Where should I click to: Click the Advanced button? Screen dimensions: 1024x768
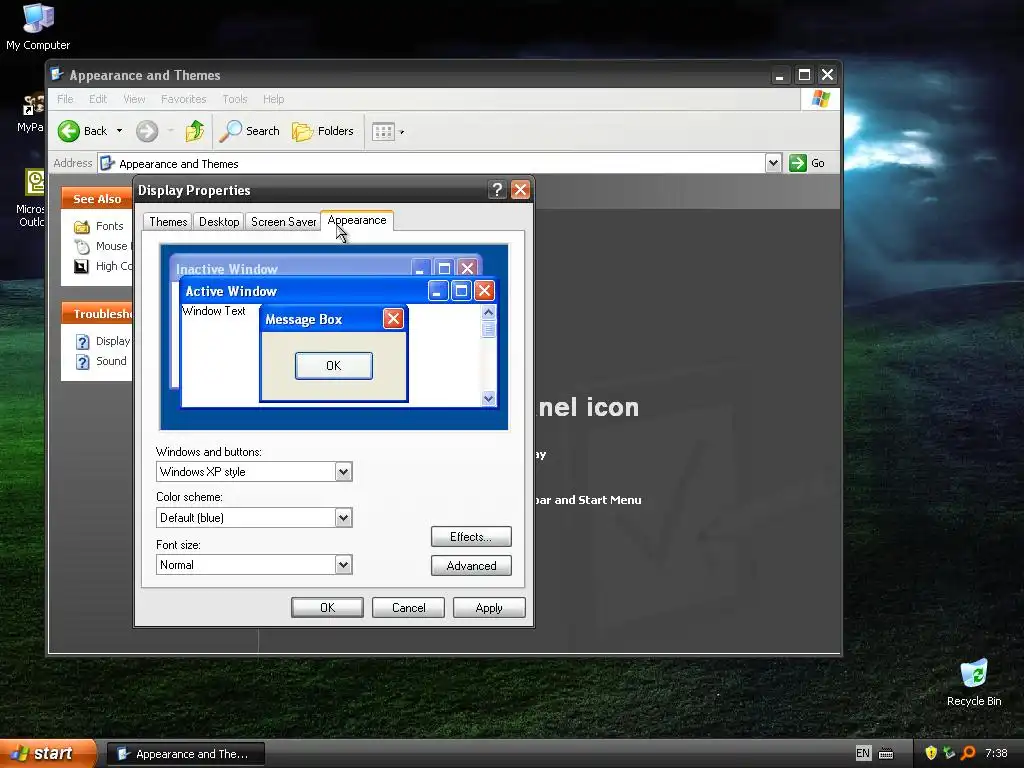pyautogui.click(x=471, y=566)
